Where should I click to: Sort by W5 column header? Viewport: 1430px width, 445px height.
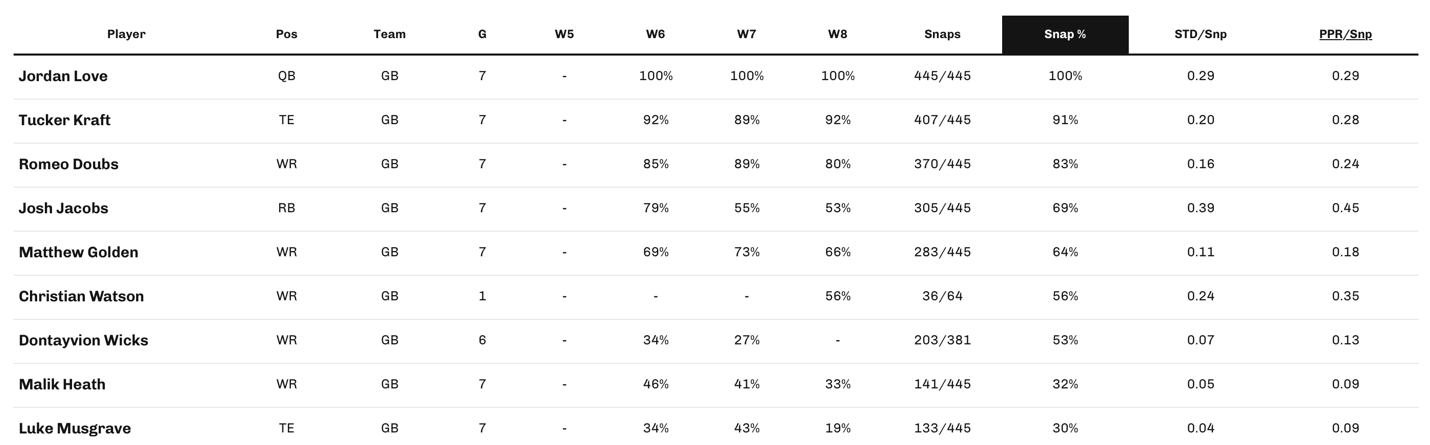564,34
